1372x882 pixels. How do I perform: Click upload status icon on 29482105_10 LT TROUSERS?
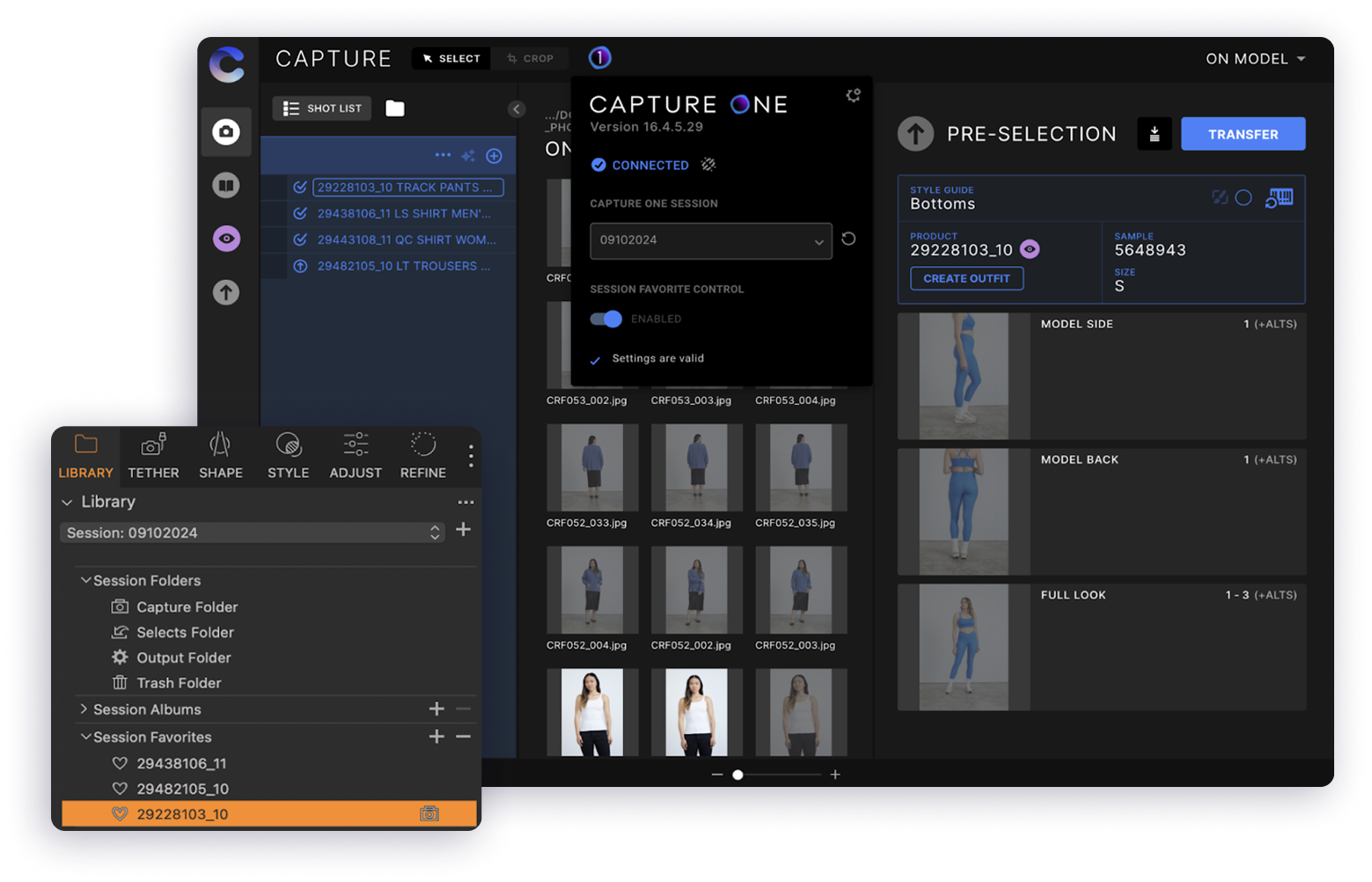[300, 266]
